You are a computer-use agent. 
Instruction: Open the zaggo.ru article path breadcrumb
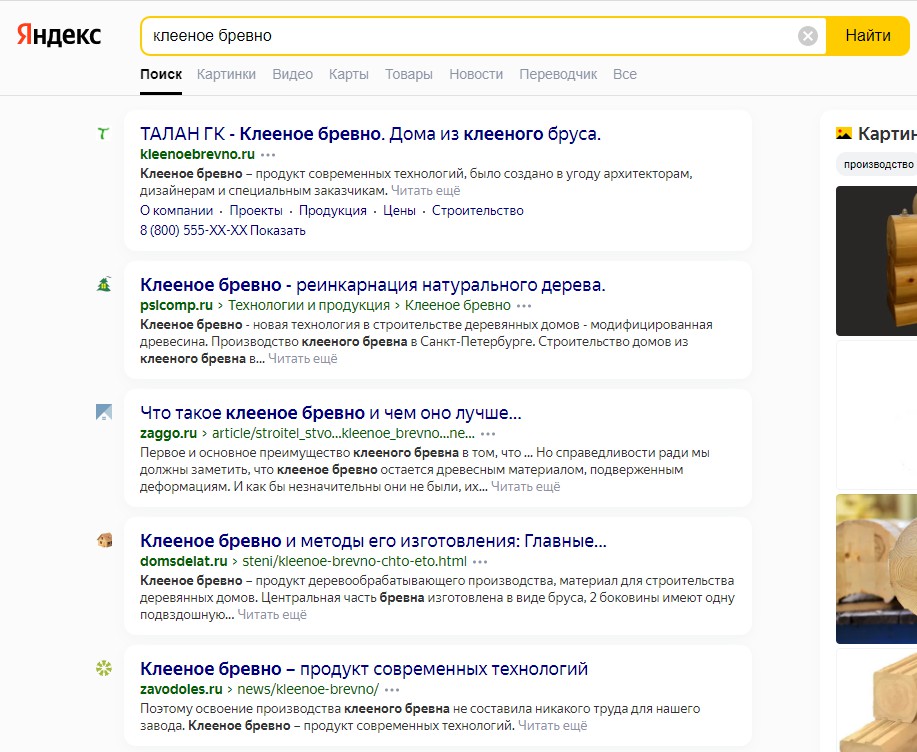(x=343, y=433)
